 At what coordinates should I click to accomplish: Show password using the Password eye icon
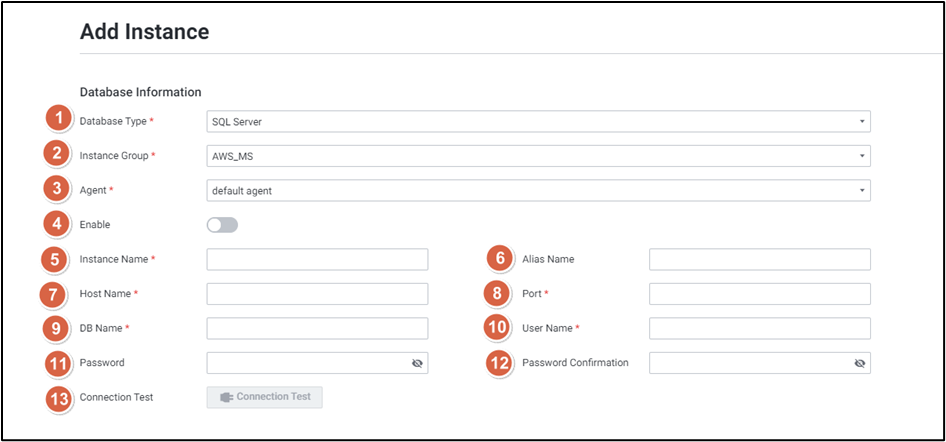417,364
